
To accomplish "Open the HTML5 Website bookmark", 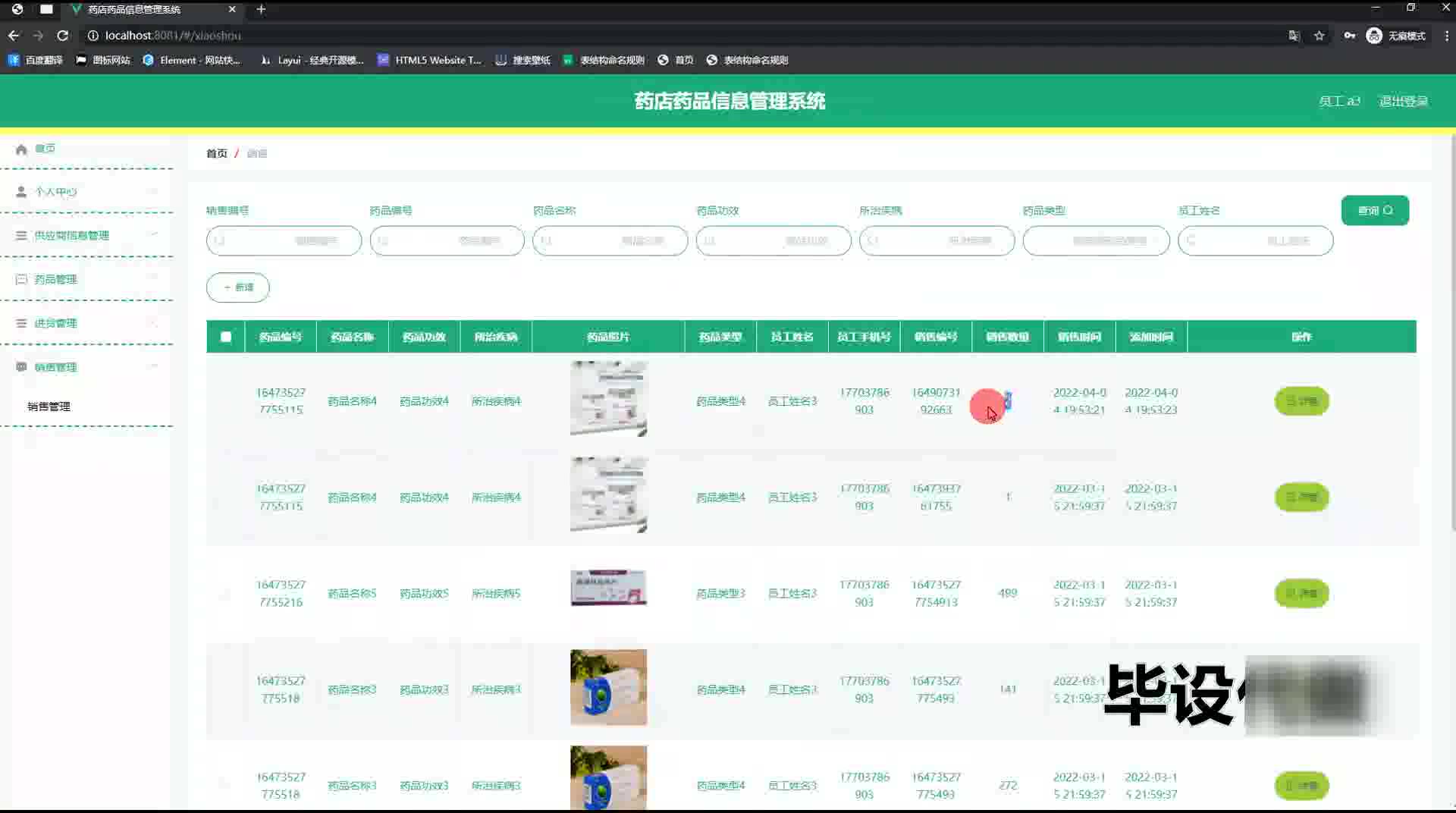I will [x=429, y=60].
